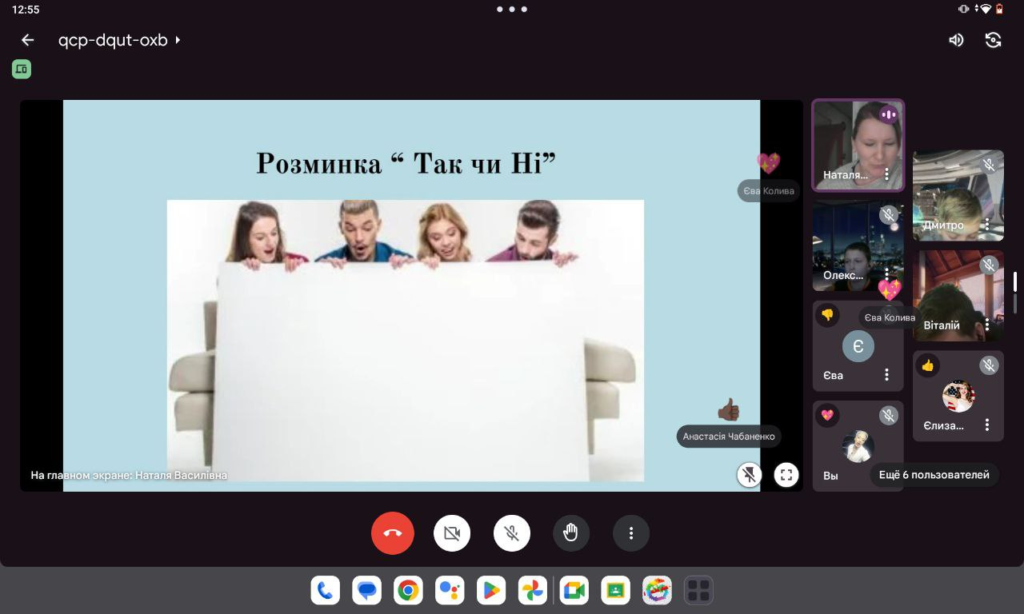The width and height of the screenshot is (1024, 614).
Task: Launch Chrome from the dock
Action: [408, 590]
